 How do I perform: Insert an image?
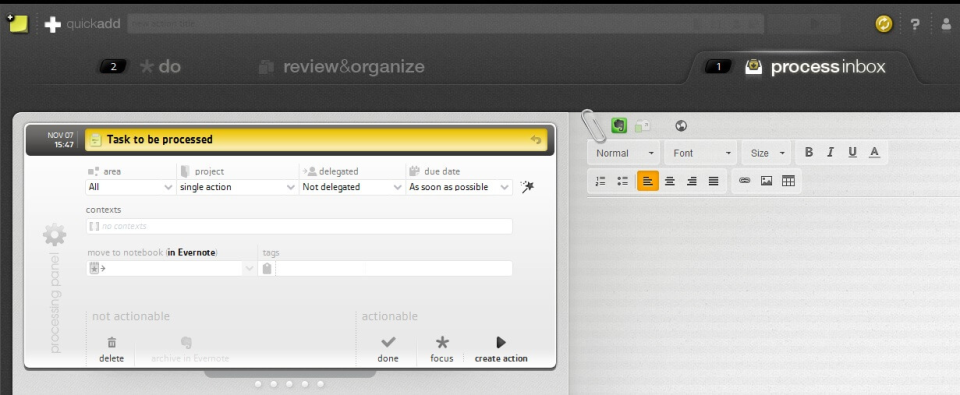coord(767,181)
